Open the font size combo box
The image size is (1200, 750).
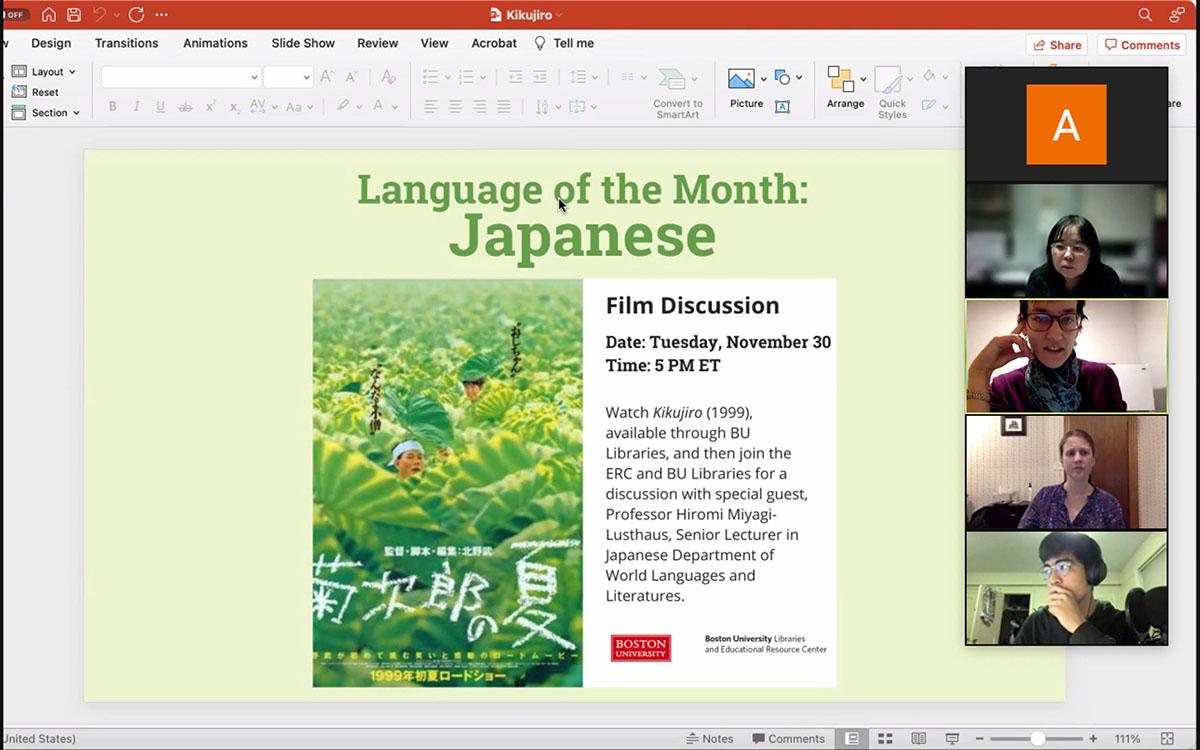coord(288,77)
